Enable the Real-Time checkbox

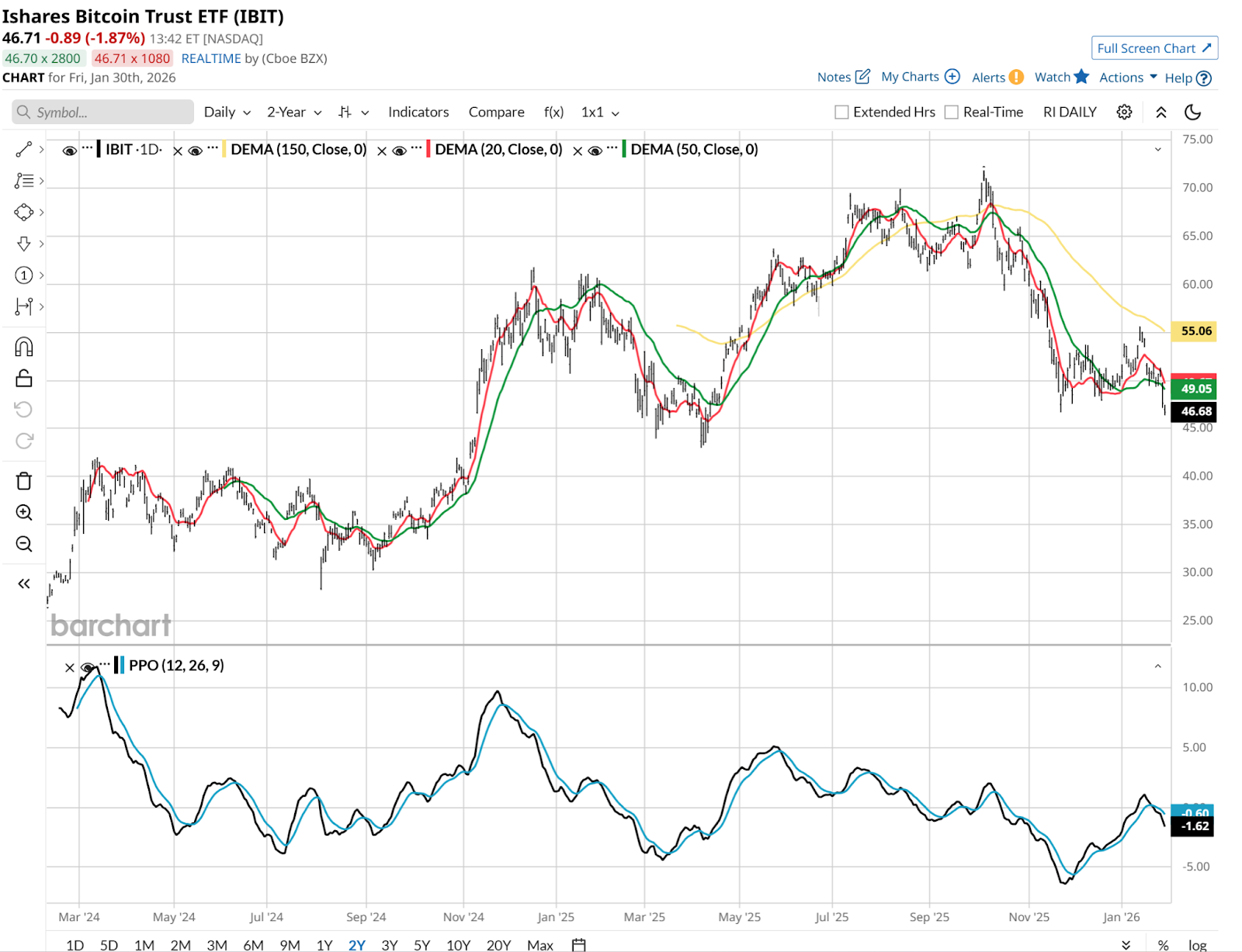(951, 113)
